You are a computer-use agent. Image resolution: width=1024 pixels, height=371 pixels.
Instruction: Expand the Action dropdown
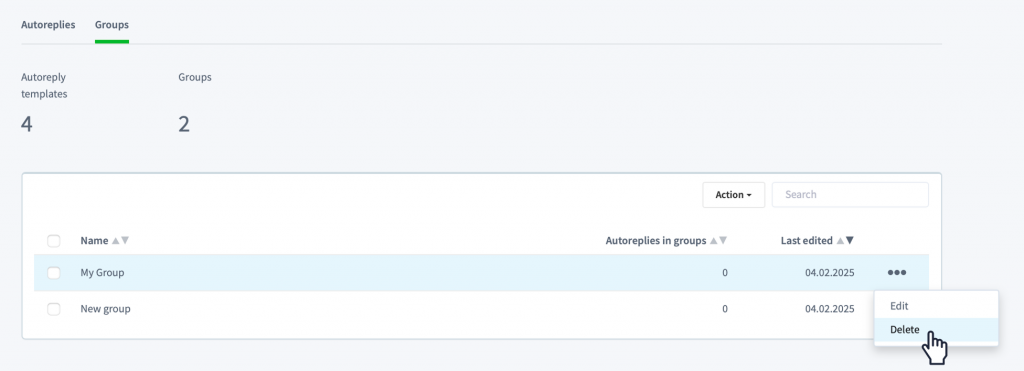coord(733,195)
